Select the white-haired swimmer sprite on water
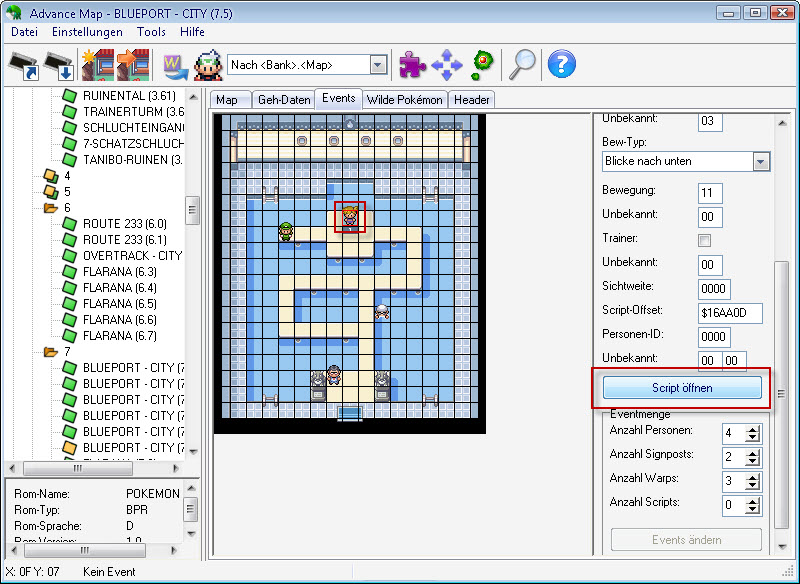 [382, 311]
